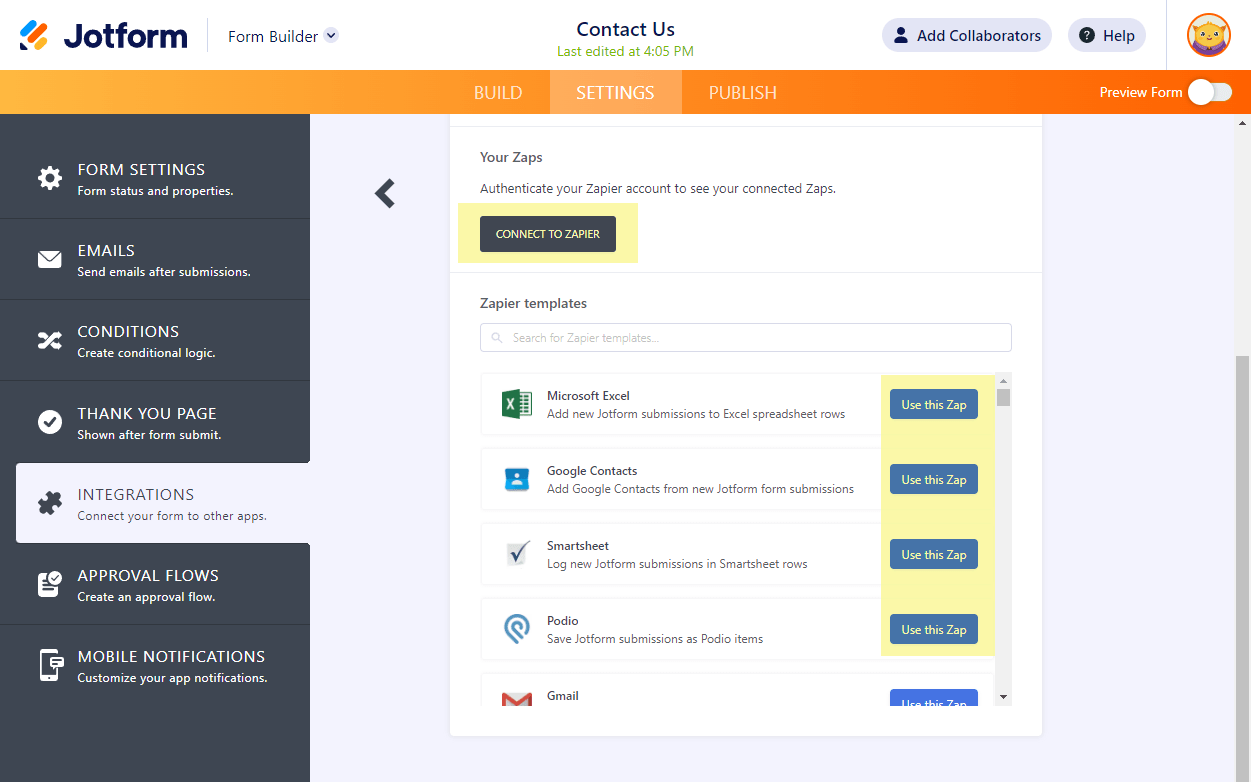Click the Add Collaborators button

(966, 36)
